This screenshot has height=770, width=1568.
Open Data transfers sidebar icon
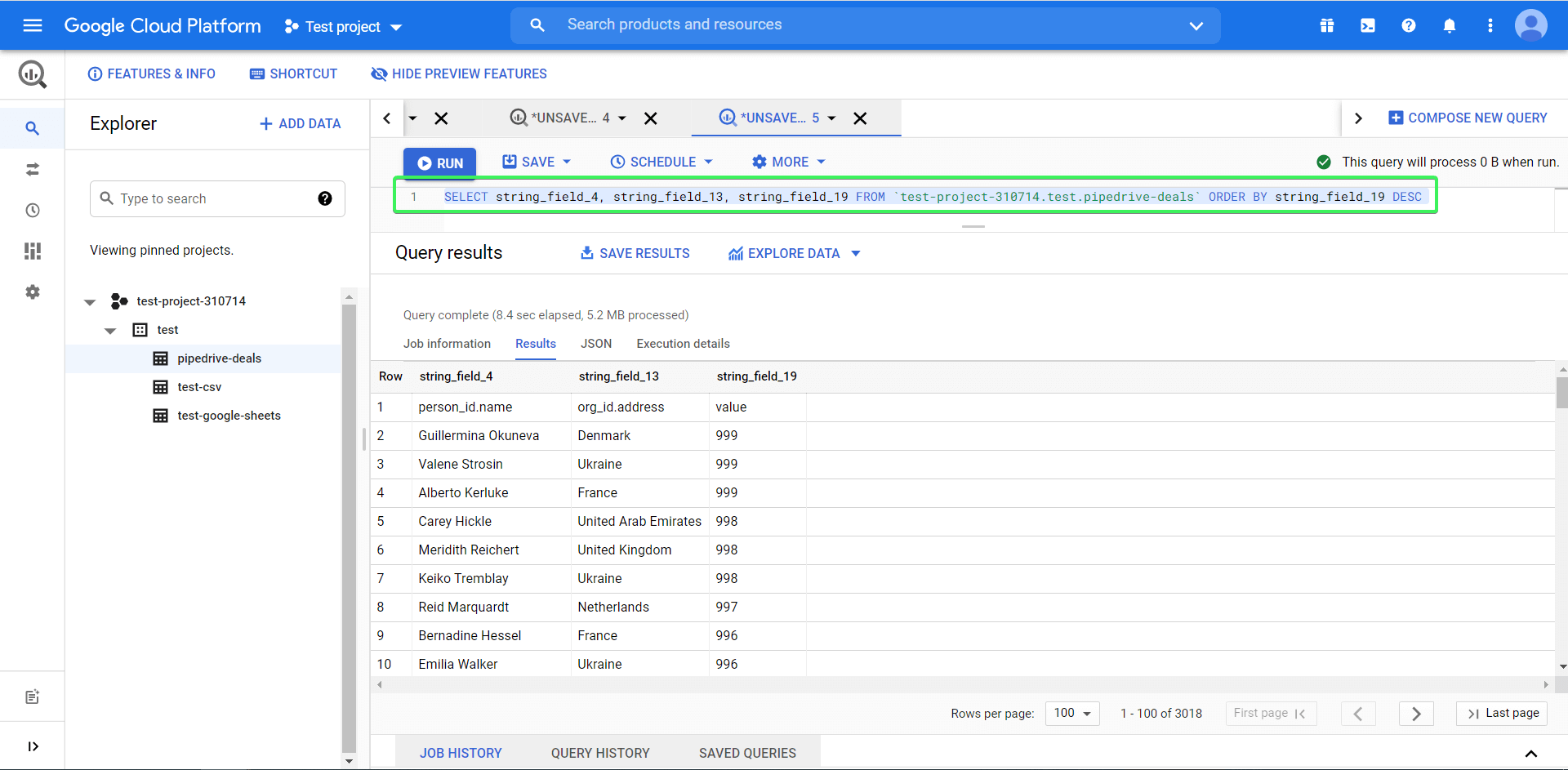(x=33, y=169)
